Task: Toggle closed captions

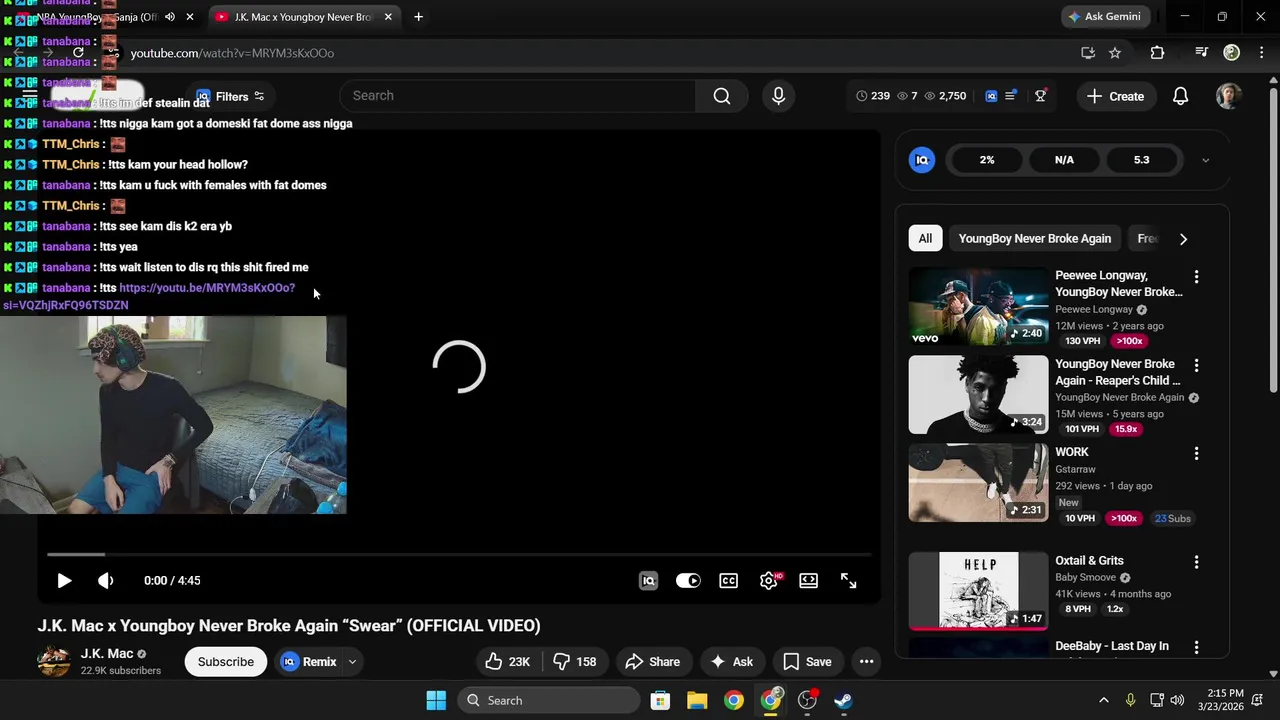Action: pyautogui.click(x=729, y=581)
